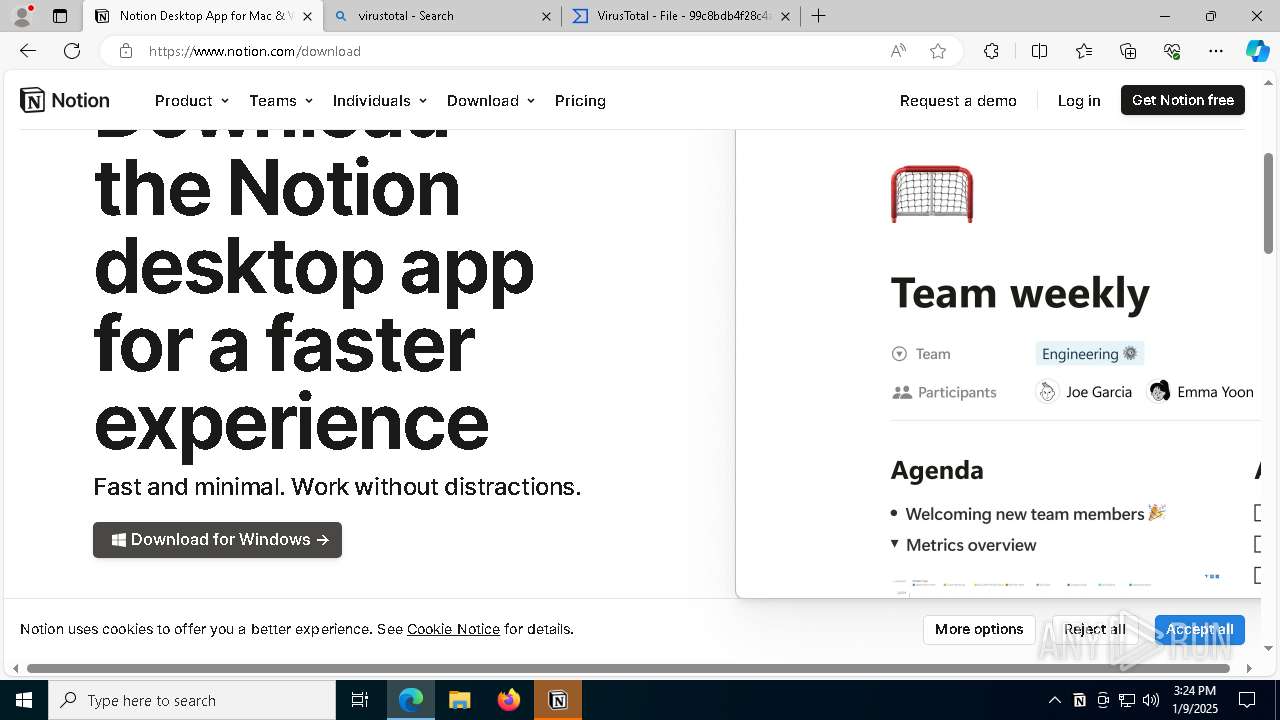
Task: Launch Firefox from taskbar
Action: coord(509,700)
